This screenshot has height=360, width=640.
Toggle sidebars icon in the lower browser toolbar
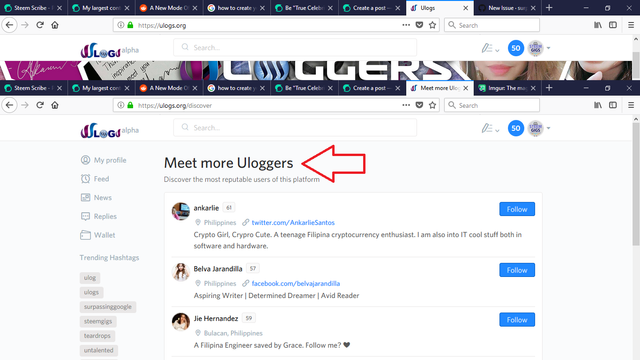coord(613,105)
